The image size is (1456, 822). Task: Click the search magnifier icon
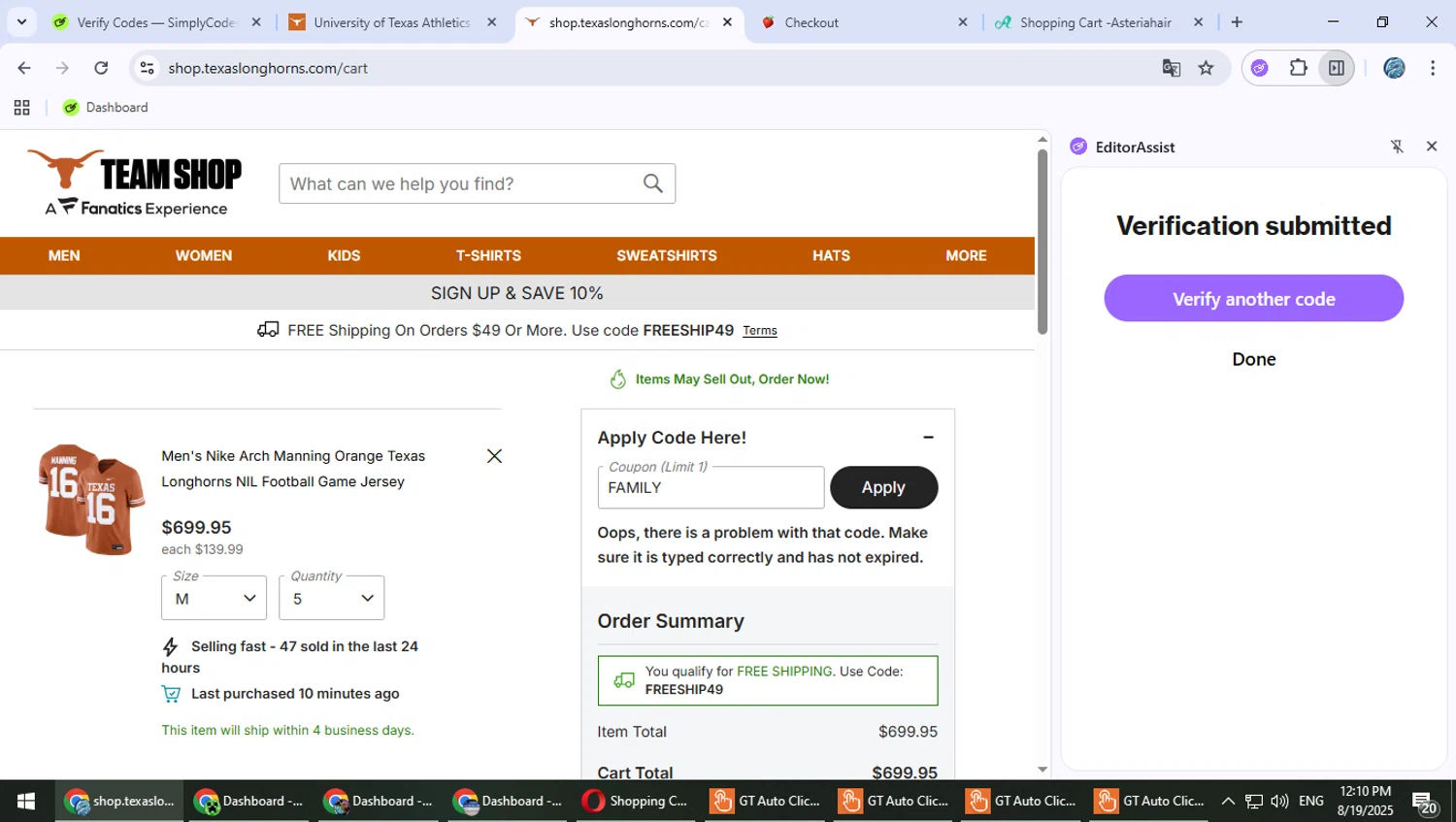click(653, 183)
